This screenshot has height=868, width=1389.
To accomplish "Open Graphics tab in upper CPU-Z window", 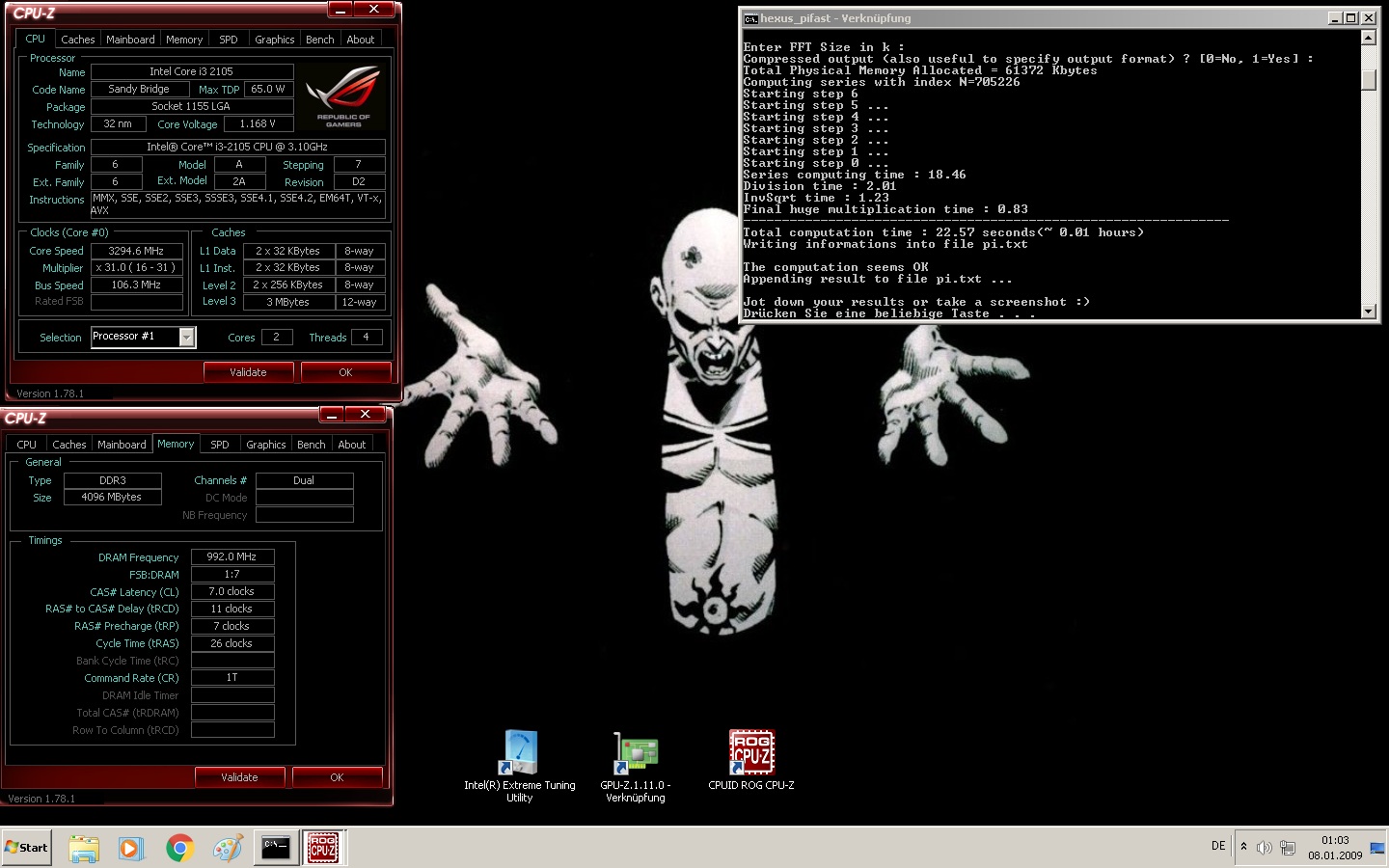I will point(275,40).
